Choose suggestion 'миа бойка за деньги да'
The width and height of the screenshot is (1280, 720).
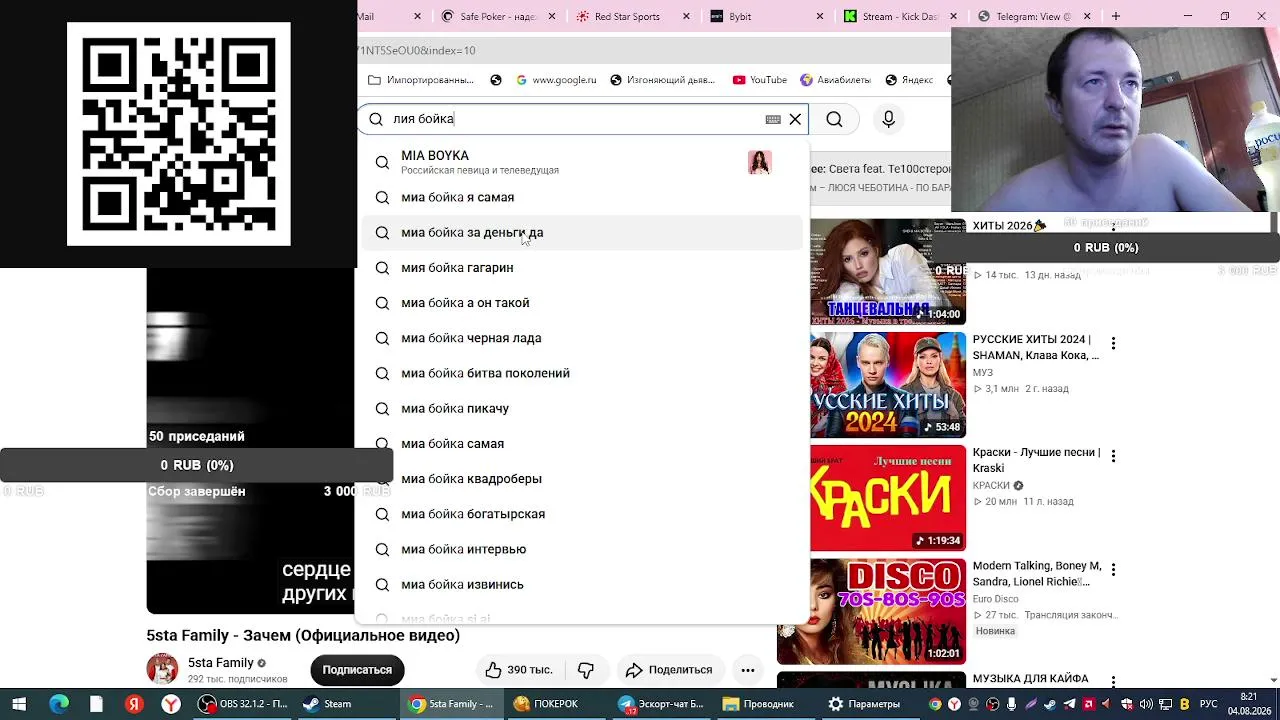coord(582,232)
